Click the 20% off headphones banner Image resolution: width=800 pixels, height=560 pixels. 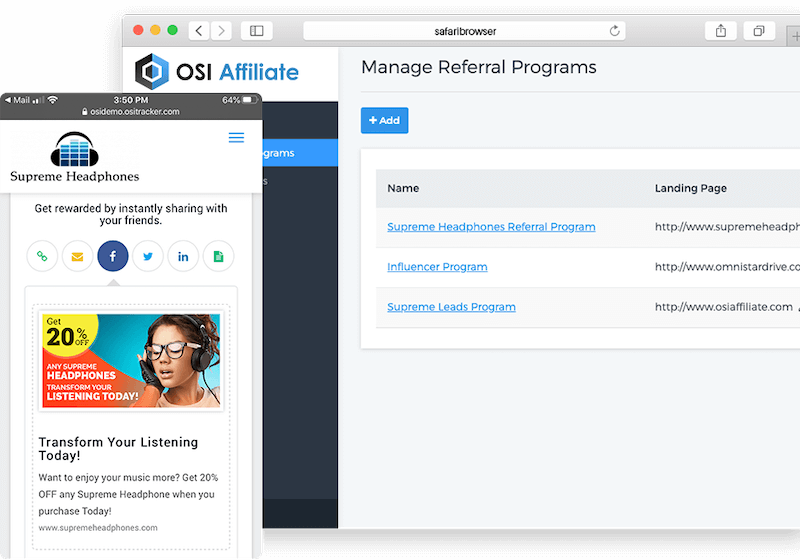tap(130, 361)
